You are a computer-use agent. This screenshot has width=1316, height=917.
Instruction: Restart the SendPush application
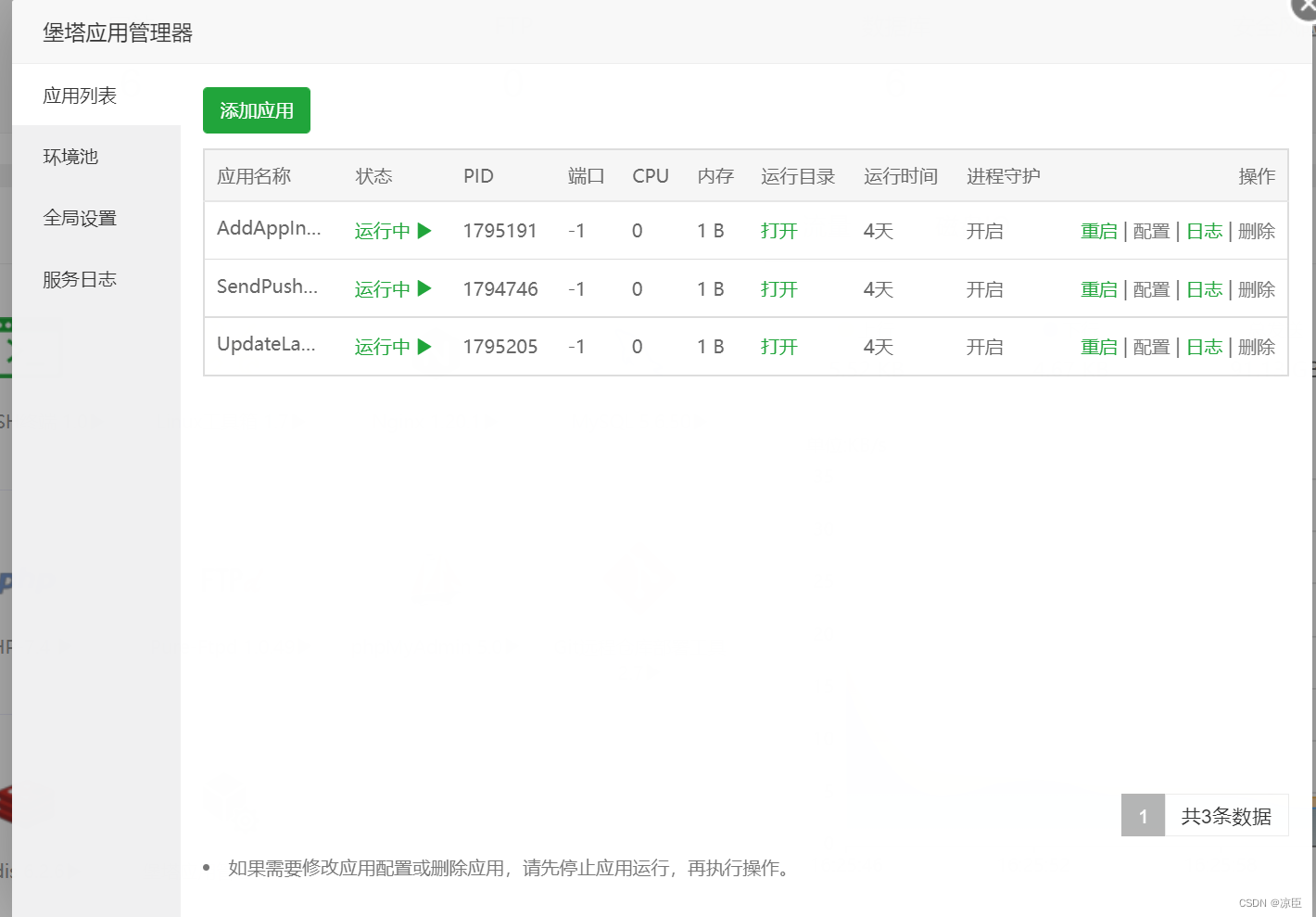click(1098, 288)
